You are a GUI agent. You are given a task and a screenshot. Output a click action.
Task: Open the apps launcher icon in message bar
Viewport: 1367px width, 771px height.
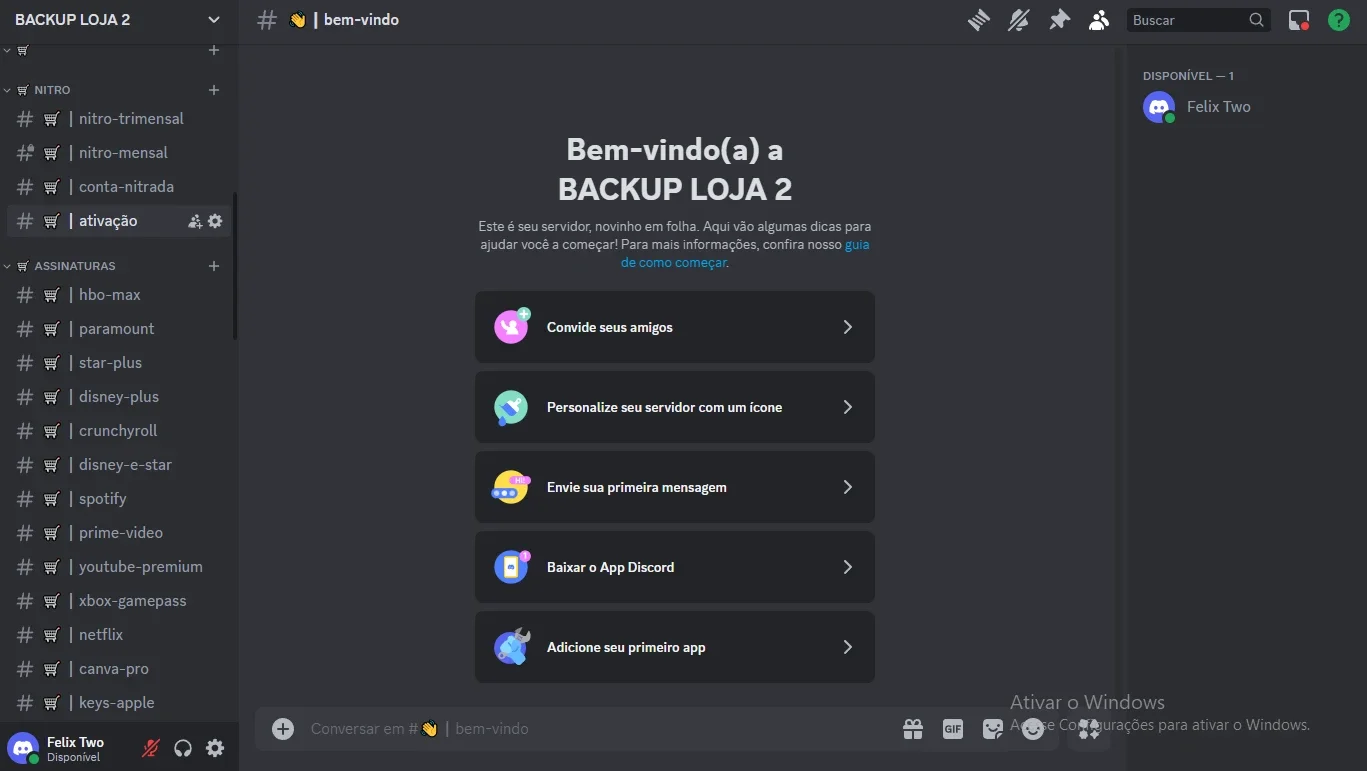click(x=1089, y=729)
